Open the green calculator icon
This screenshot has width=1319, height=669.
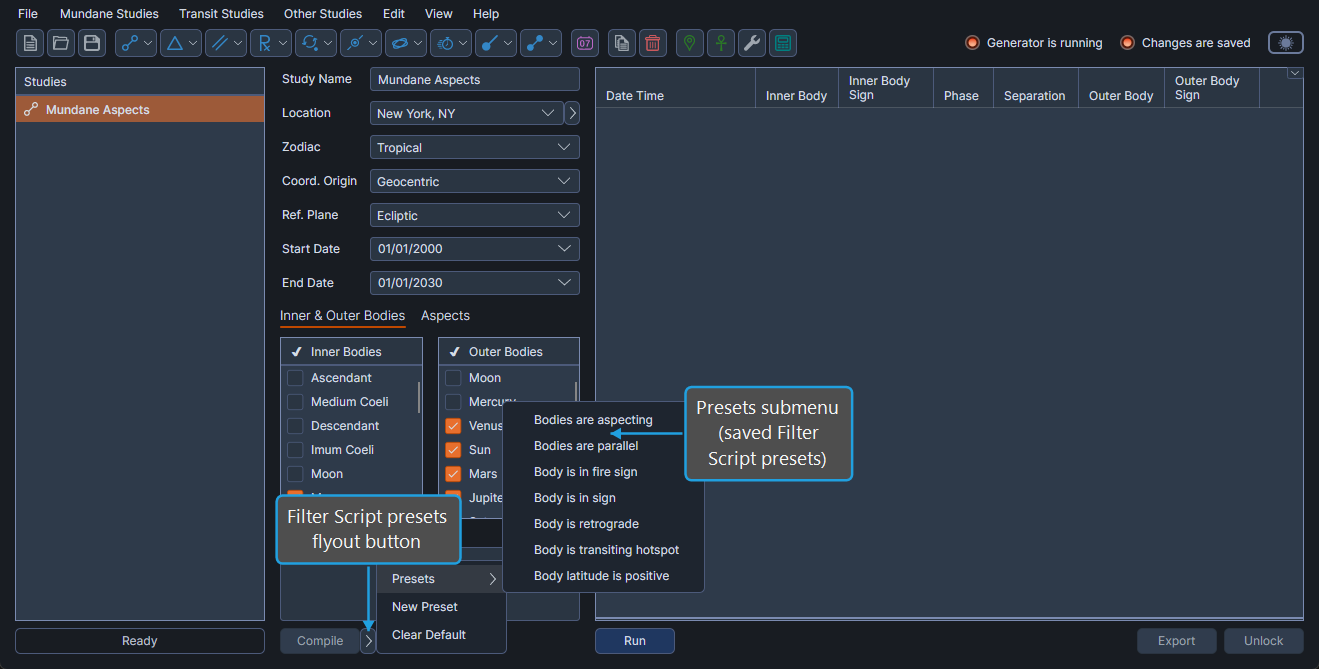[783, 43]
